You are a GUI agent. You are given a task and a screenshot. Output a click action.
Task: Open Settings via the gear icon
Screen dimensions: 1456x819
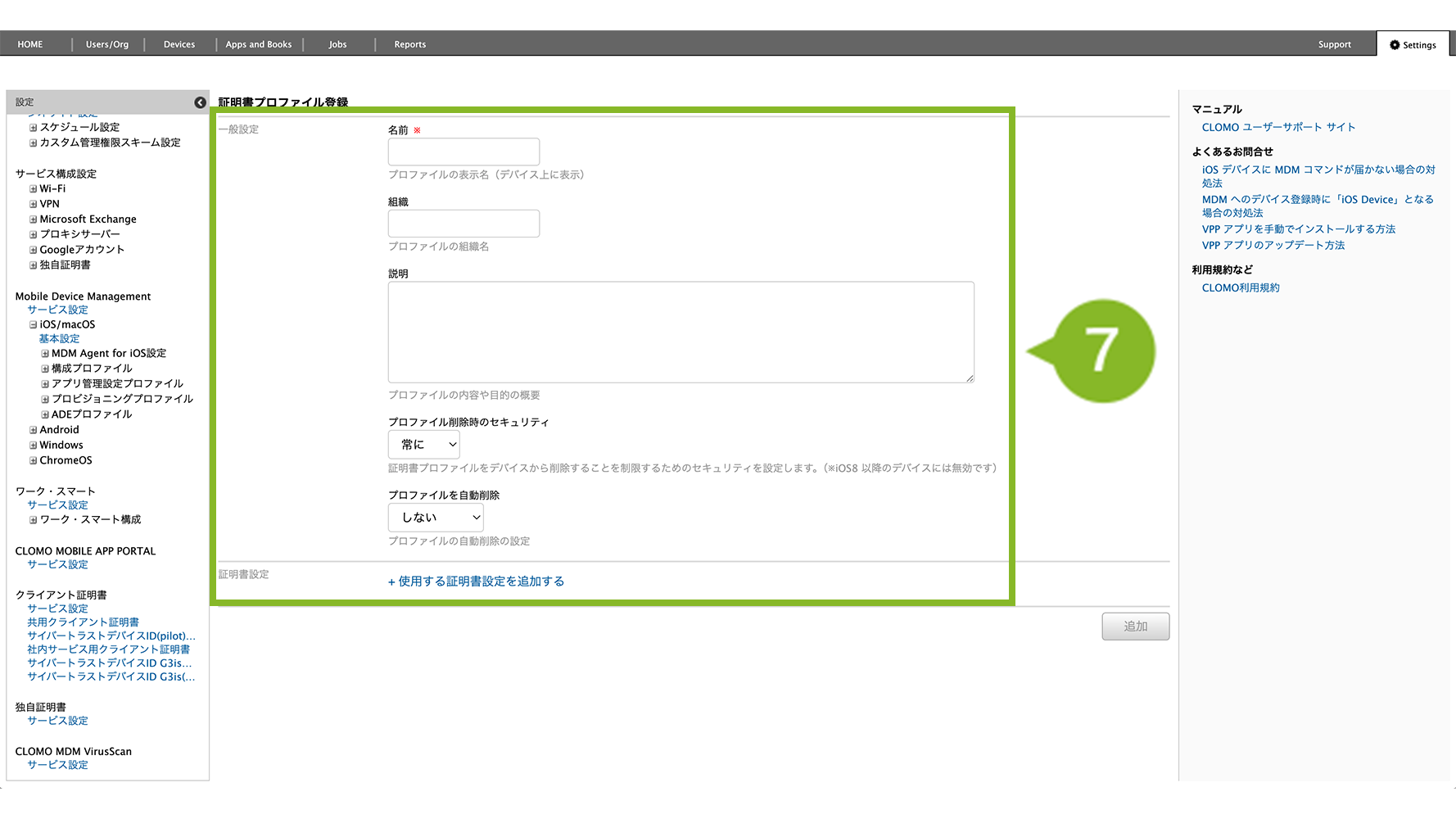pos(1395,45)
